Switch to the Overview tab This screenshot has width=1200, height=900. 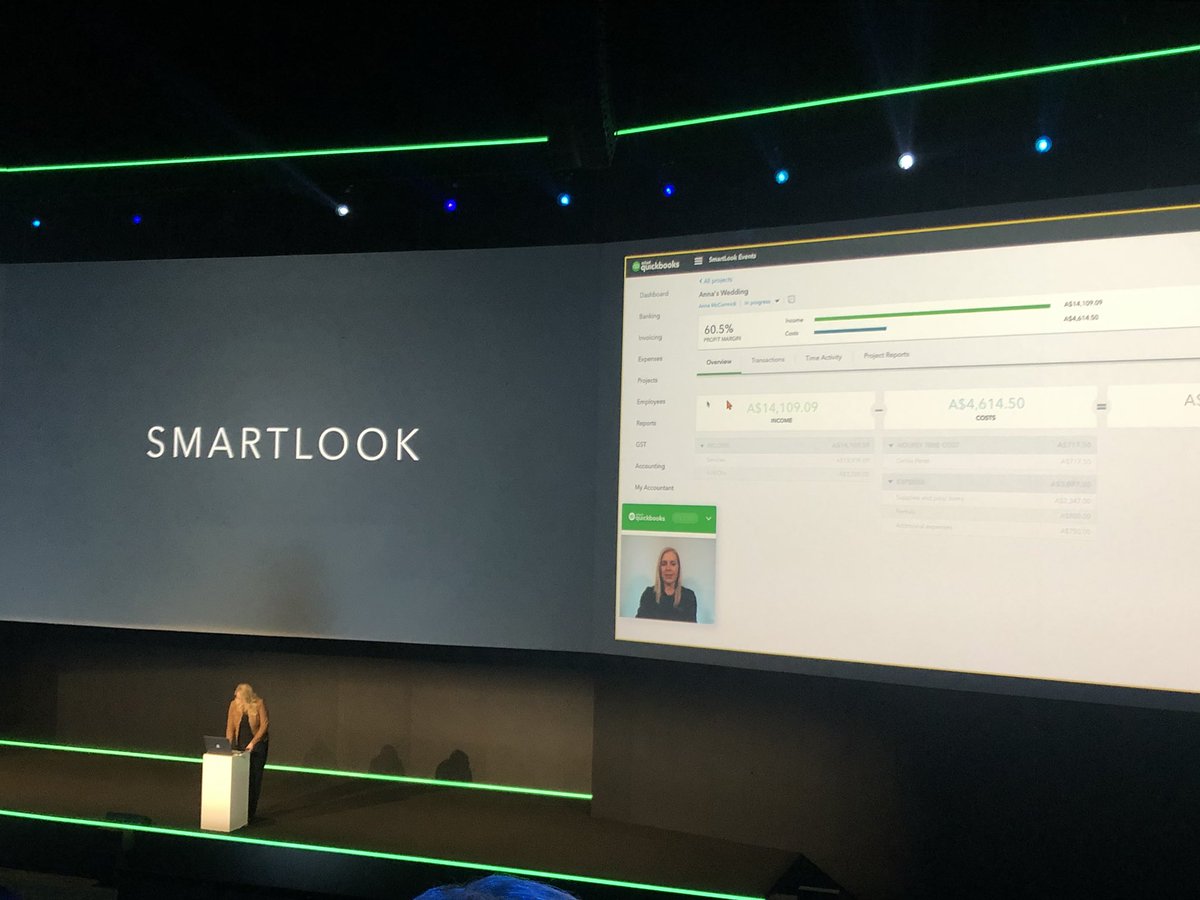click(719, 362)
